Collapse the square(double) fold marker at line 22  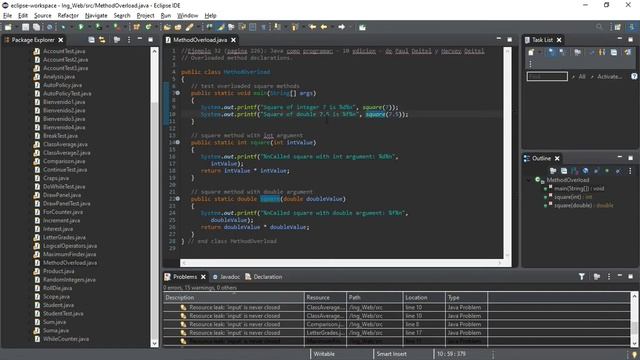tap(178, 199)
